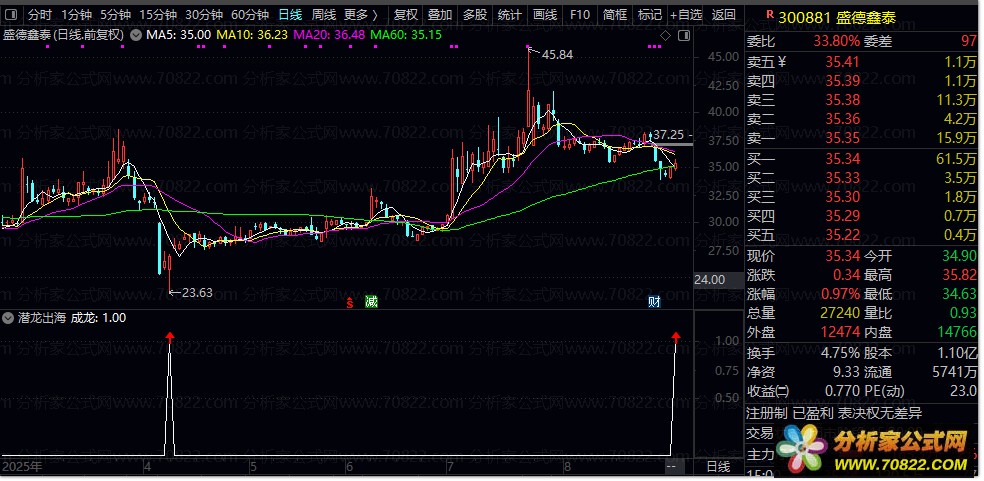Click the 标记 mark button

(649, 14)
